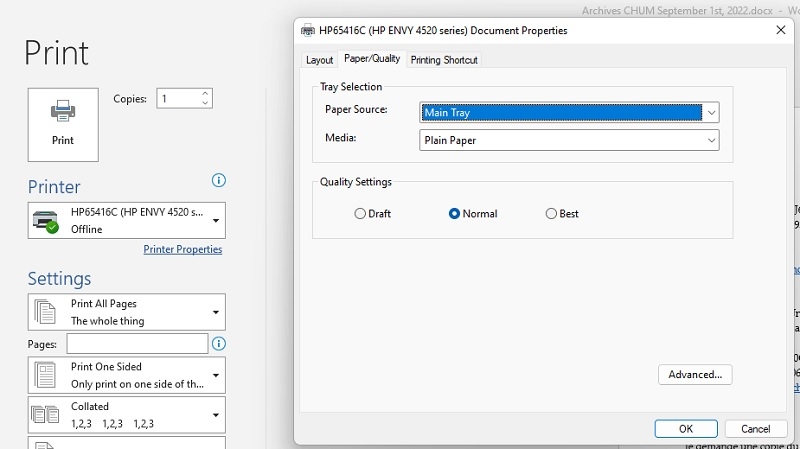Image resolution: width=800 pixels, height=449 pixels.
Task: Select the Draft quality radio button
Action: [x=373, y=214]
